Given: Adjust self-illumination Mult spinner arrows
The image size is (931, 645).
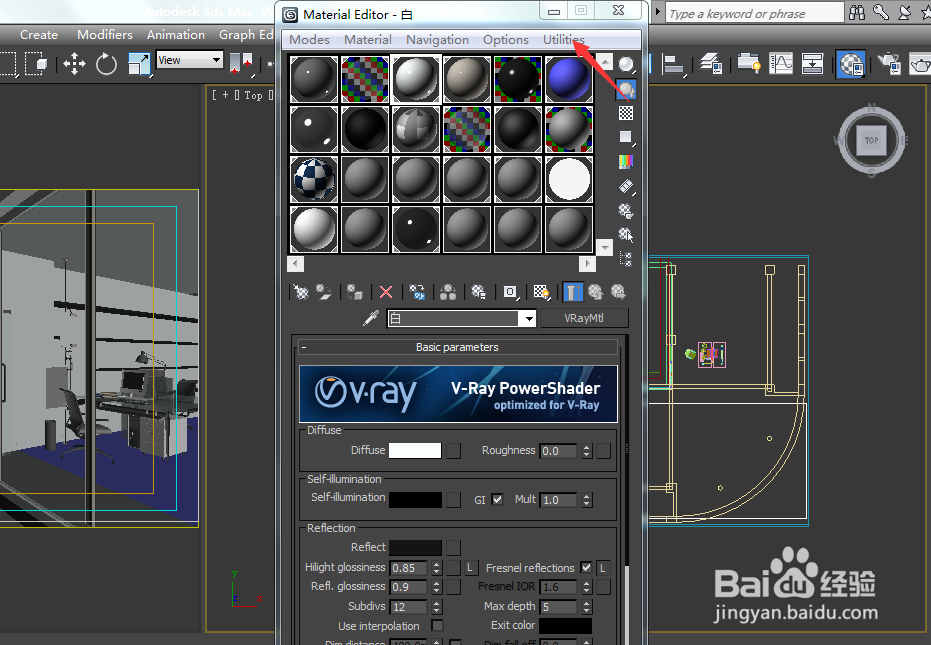Looking at the screenshot, I should pyautogui.click(x=587, y=500).
